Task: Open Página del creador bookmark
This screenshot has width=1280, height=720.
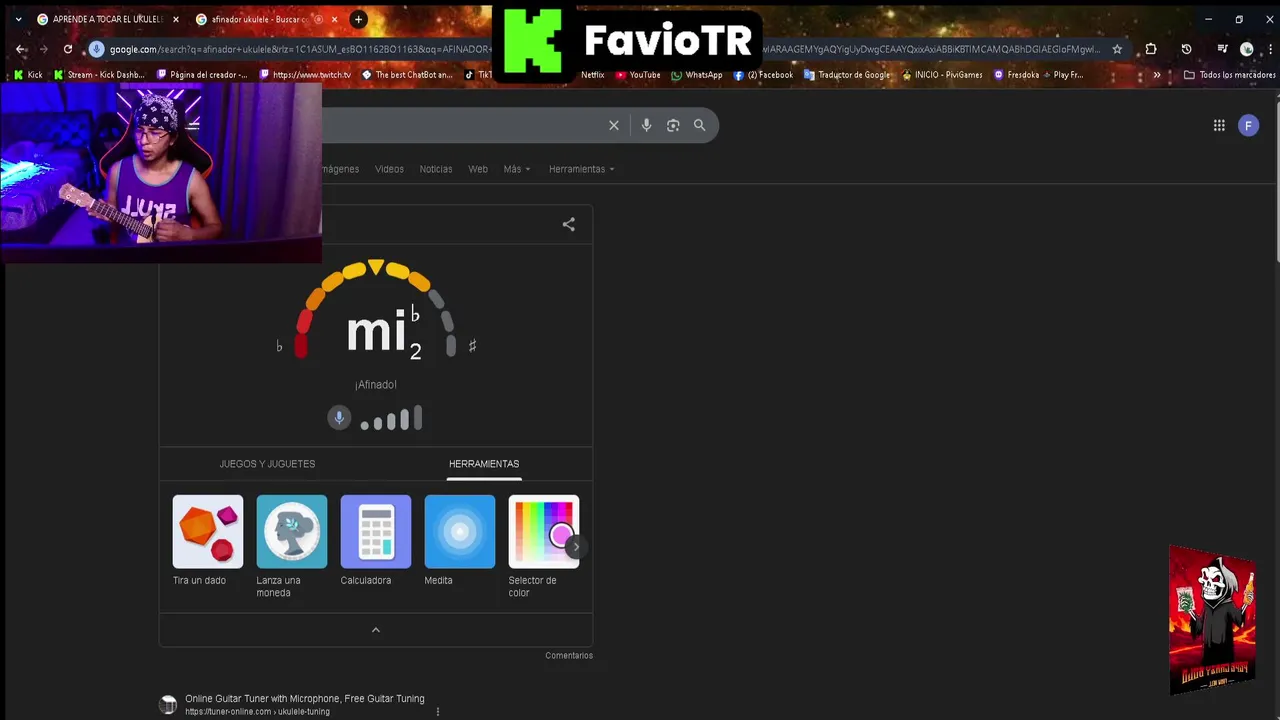Action: point(201,75)
